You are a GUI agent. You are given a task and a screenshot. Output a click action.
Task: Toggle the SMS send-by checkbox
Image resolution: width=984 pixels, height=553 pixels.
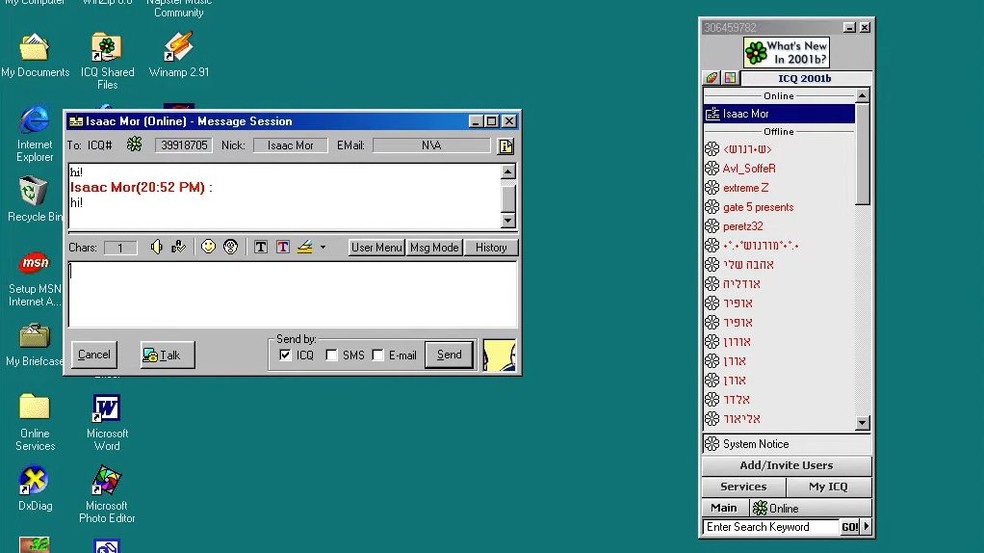click(x=331, y=355)
